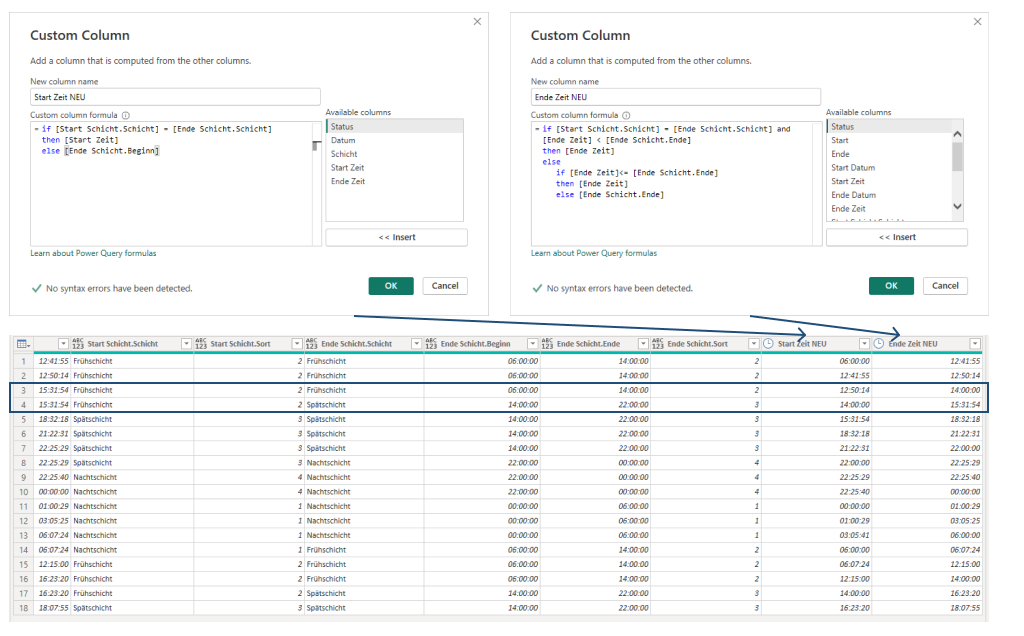Viewport: 1024px width, 636px height.
Task: Open Learn about Power Query formulas in Ende Zeit NEU dialog
Action: point(594,253)
